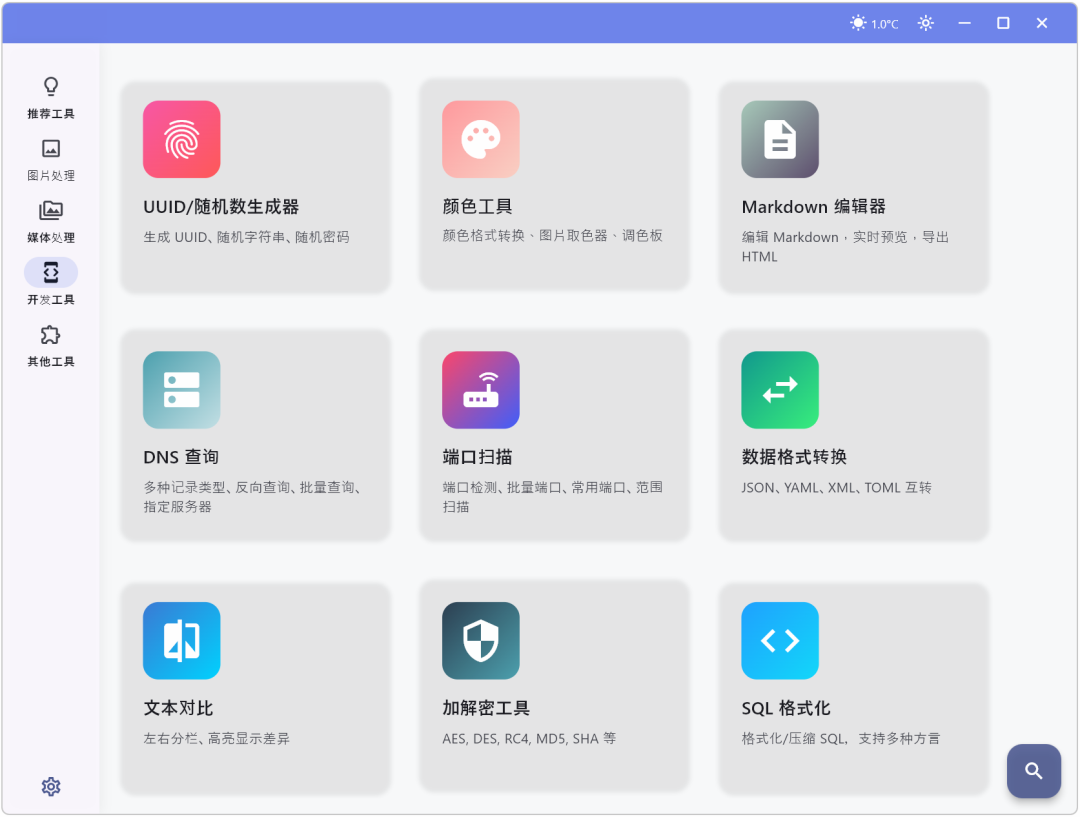1080x817 pixels.
Task: Click the color palette icon
Action: (481, 139)
